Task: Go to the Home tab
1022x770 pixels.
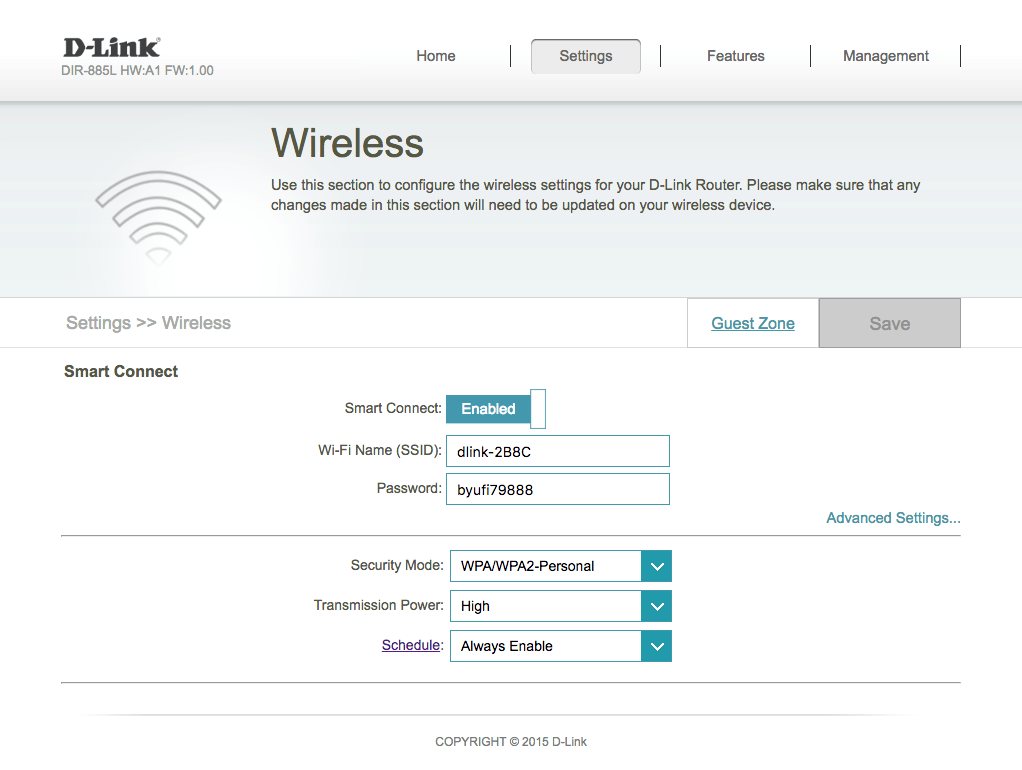Action: 436,56
